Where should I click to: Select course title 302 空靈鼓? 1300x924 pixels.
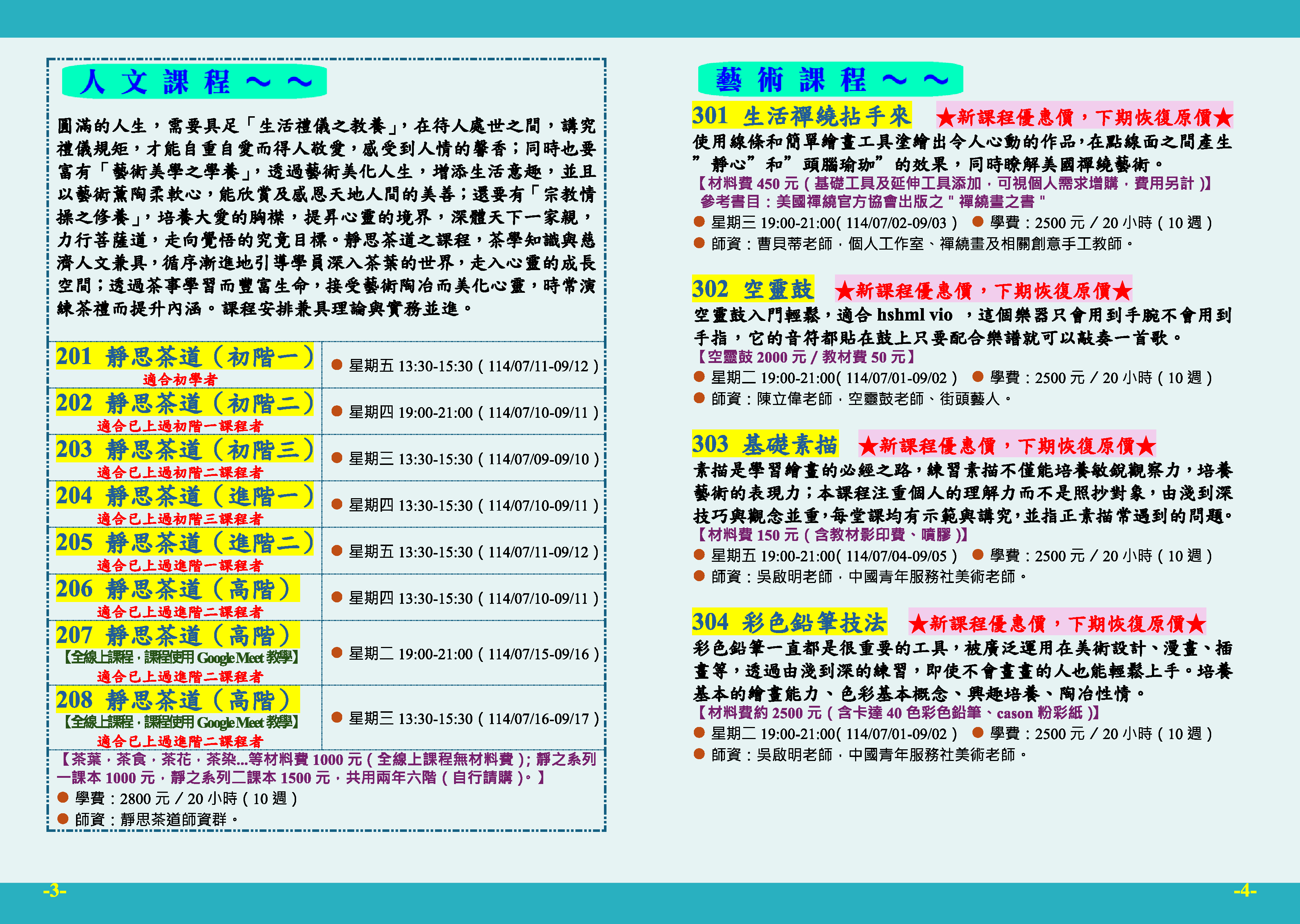pos(753,289)
